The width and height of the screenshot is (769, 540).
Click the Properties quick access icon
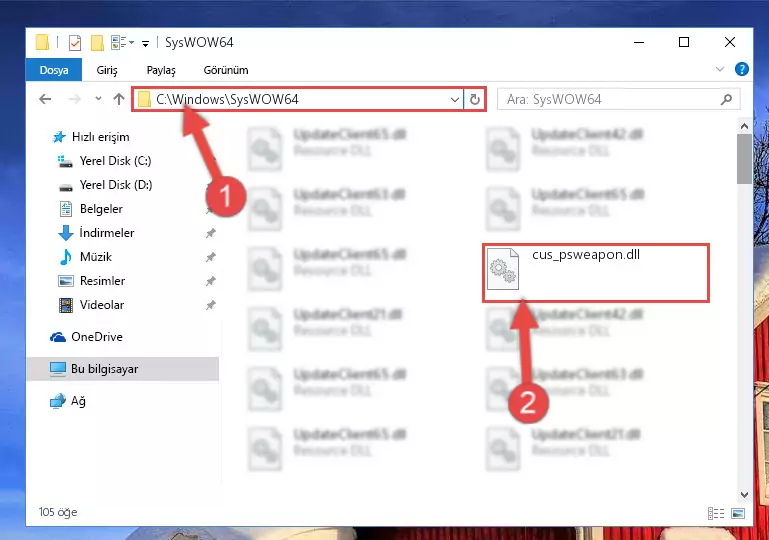coord(75,43)
